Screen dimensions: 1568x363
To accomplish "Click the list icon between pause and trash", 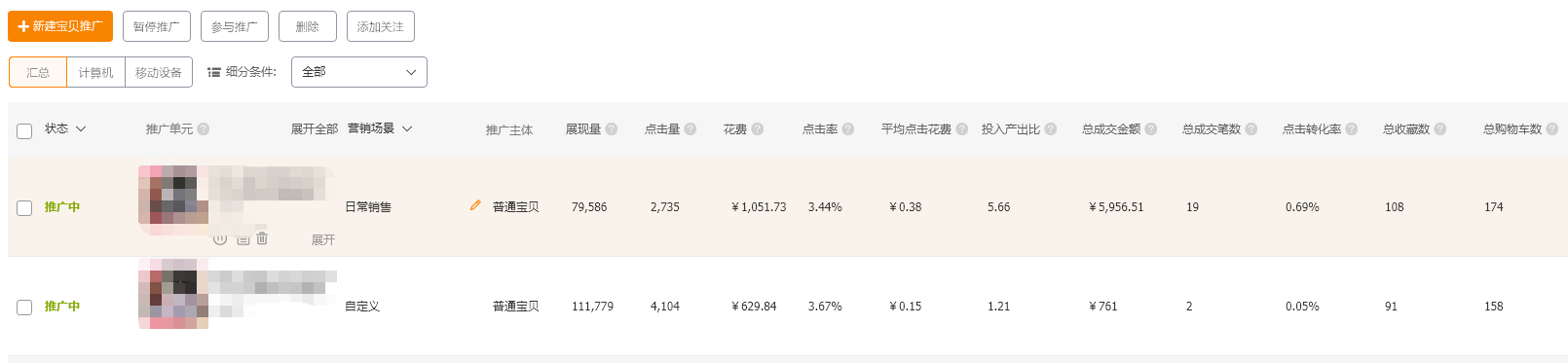I will 243,238.
